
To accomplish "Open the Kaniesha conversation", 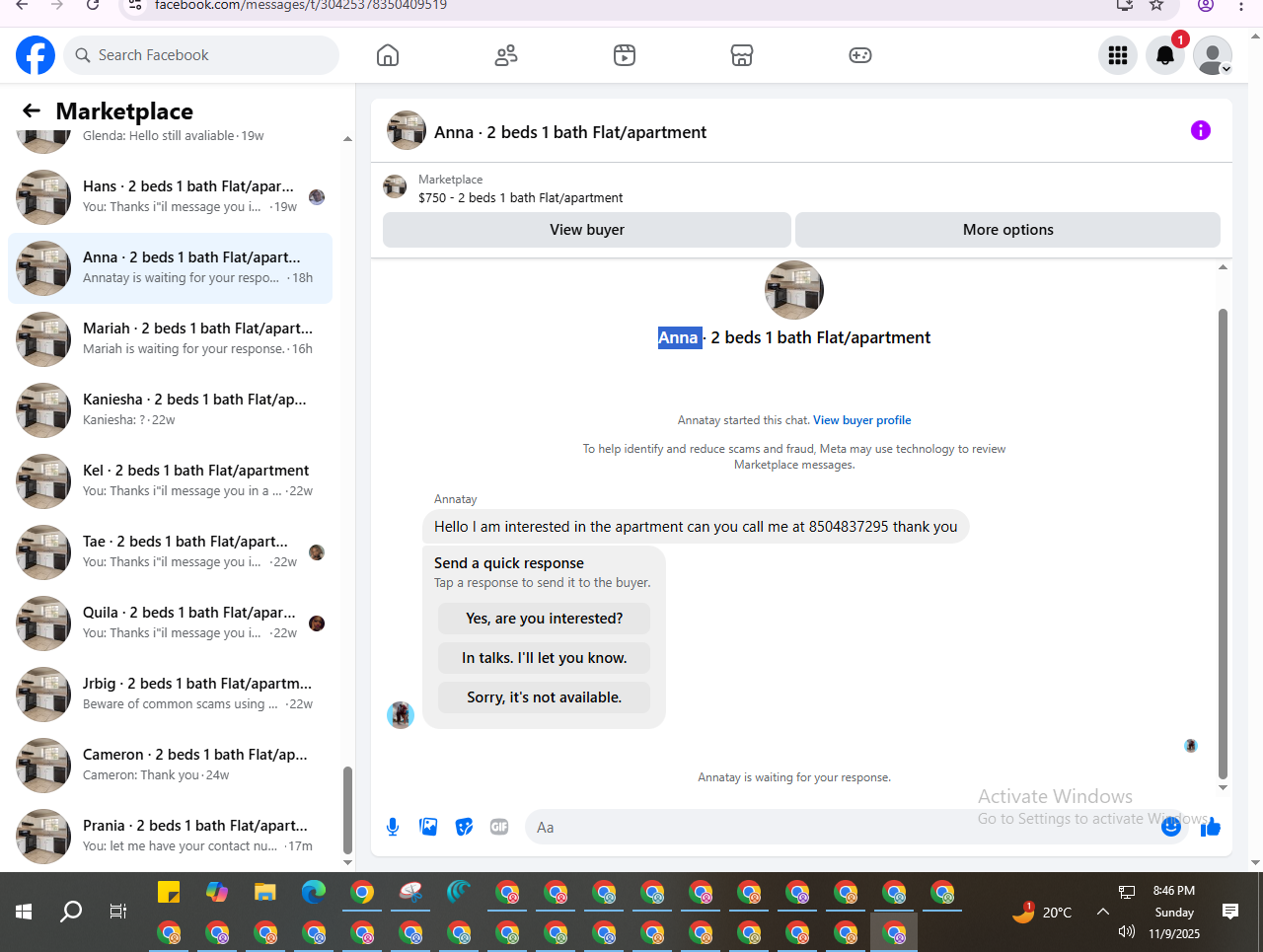I will tap(170, 410).
